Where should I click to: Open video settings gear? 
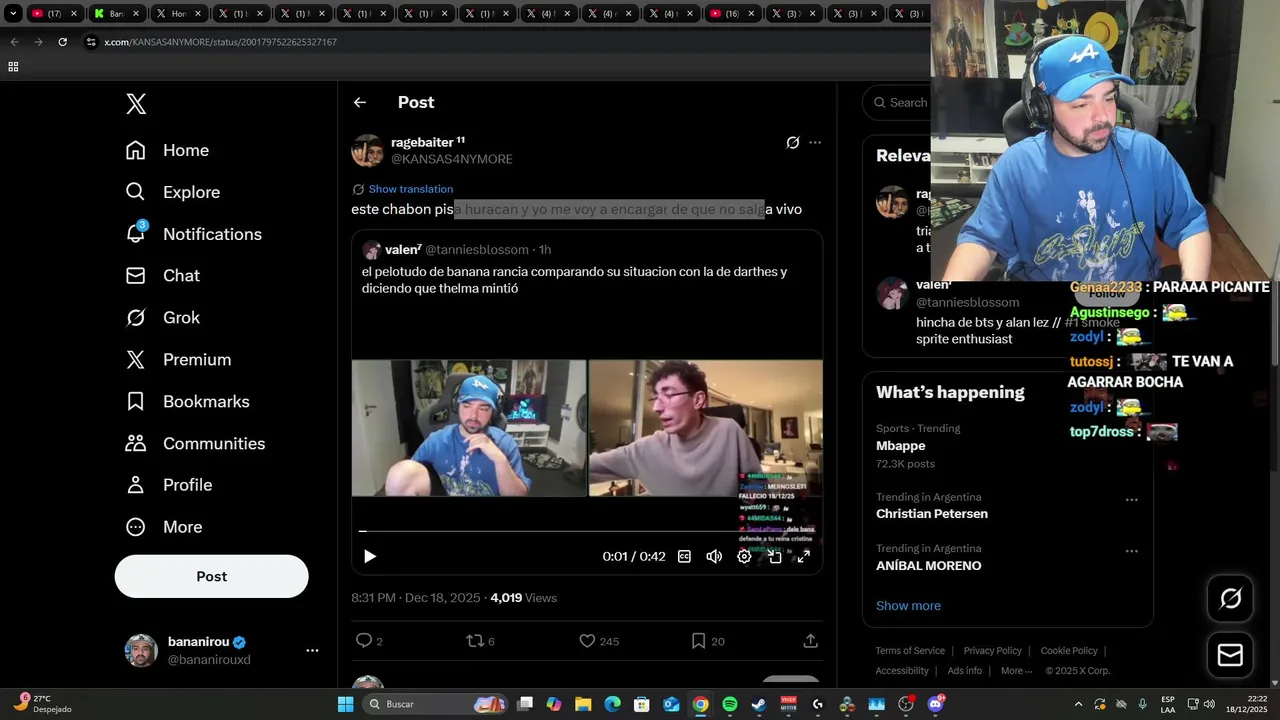[x=744, y=556]
